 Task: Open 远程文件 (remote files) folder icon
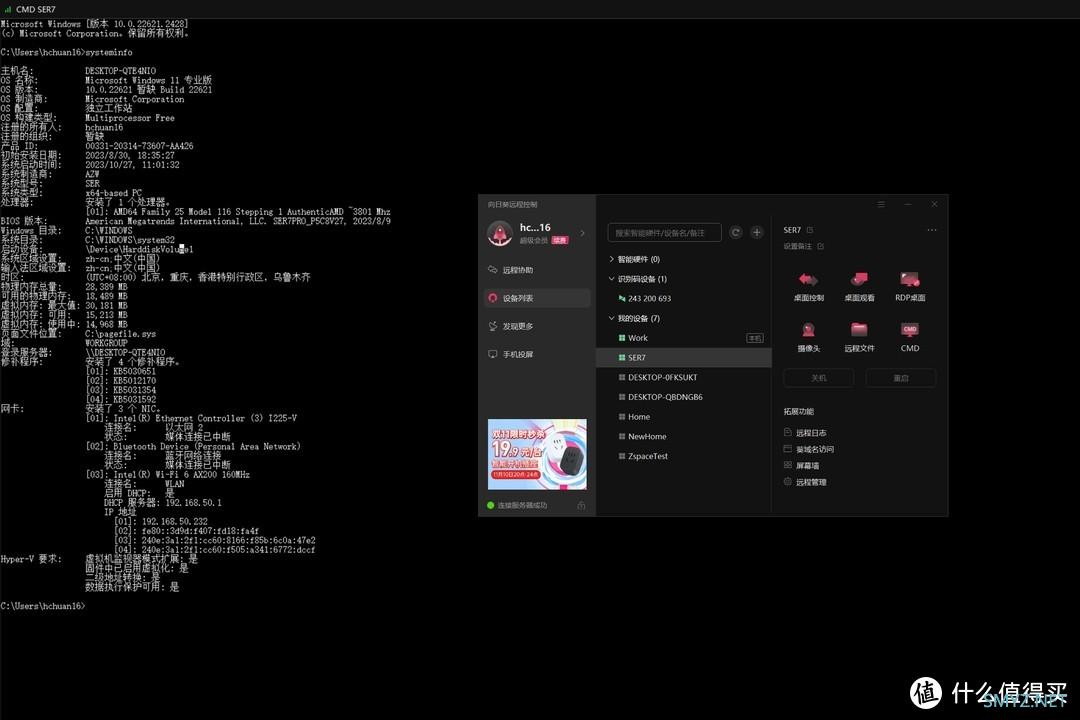(859, 336)
